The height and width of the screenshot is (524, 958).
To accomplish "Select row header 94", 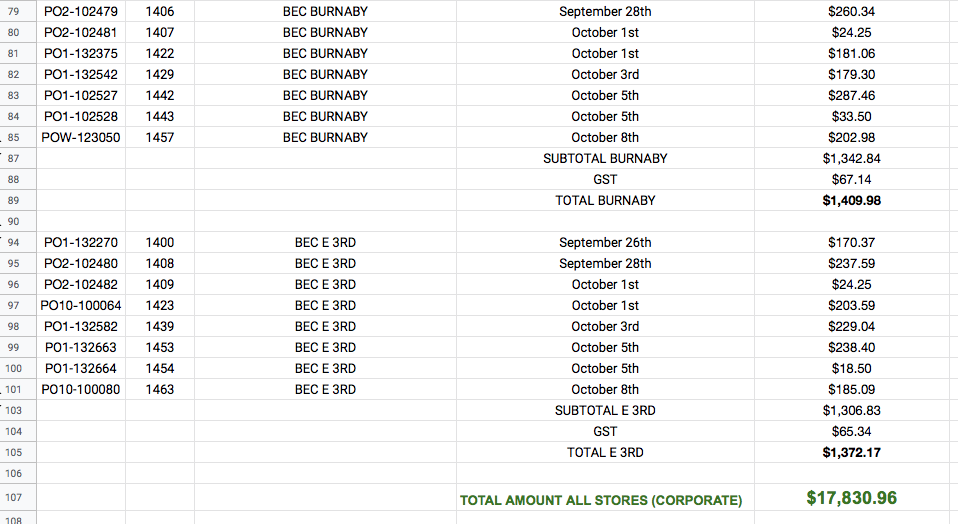I will click(14, 242).
